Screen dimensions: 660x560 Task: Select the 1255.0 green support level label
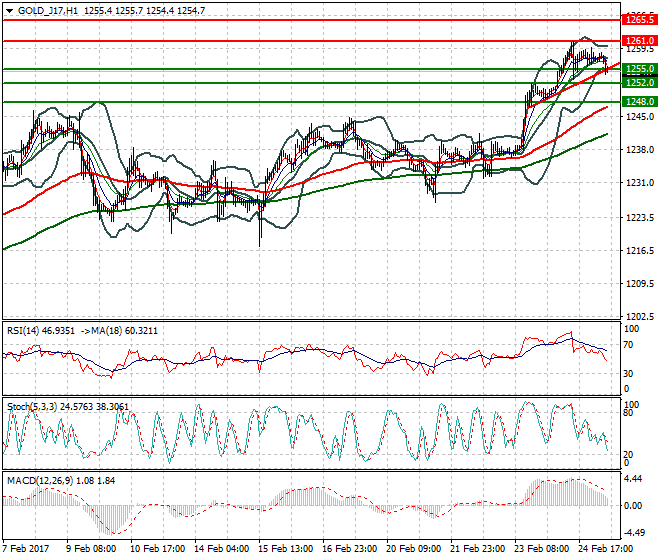pyautogui.click(x=640, y=69)
